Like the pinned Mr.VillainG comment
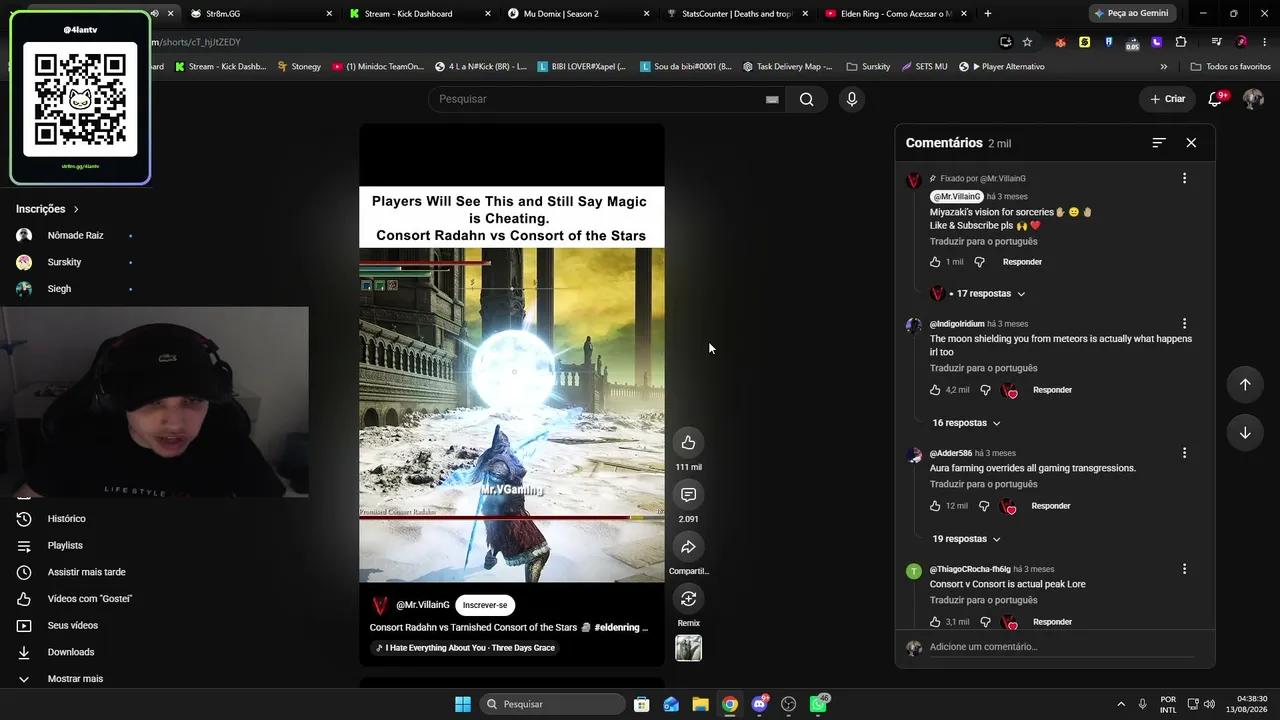The height and width of the screenshot is (720, 1280). (936, 262)
